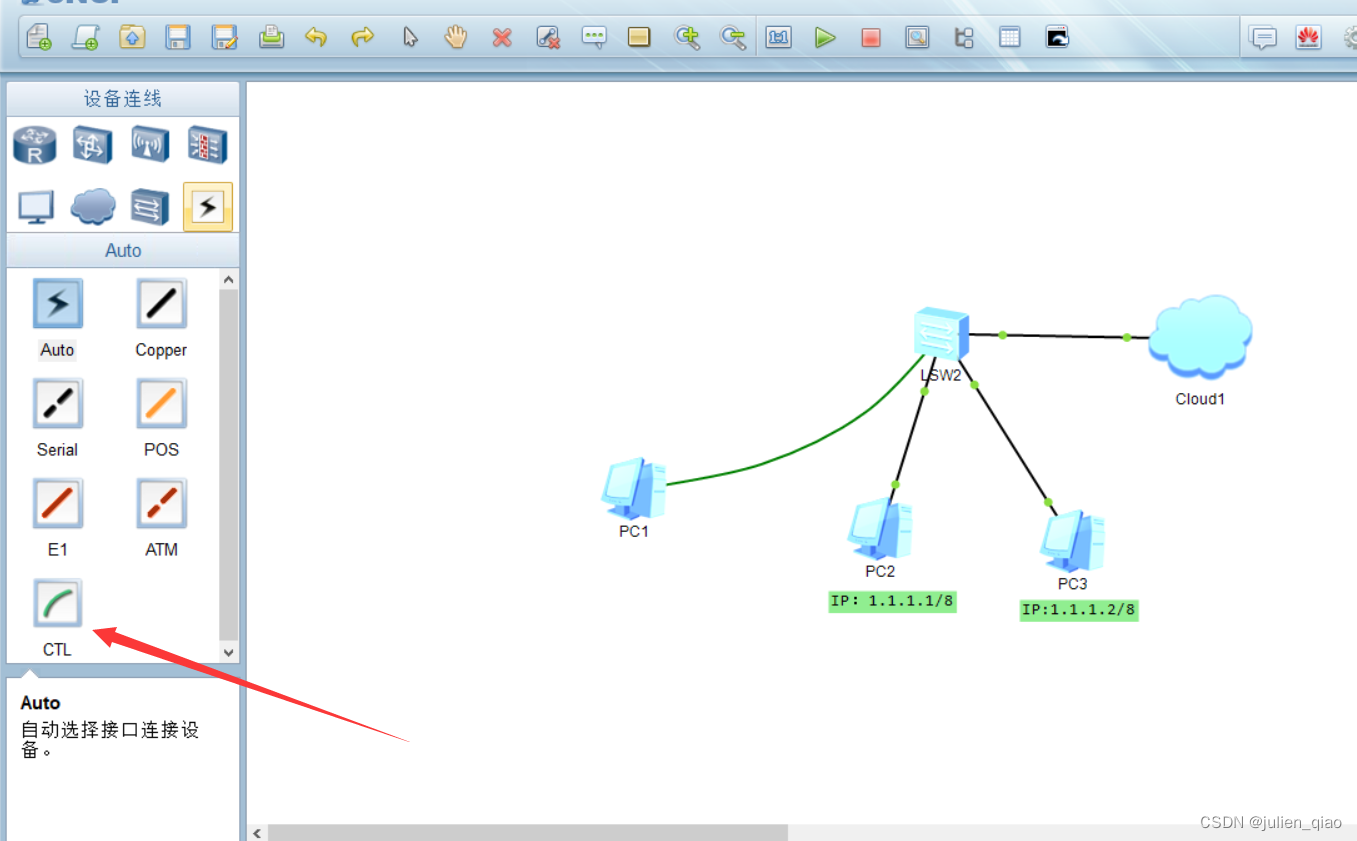Select the rectangle palette tool
Screen dimensions: 1357x841
click(639, 38)
